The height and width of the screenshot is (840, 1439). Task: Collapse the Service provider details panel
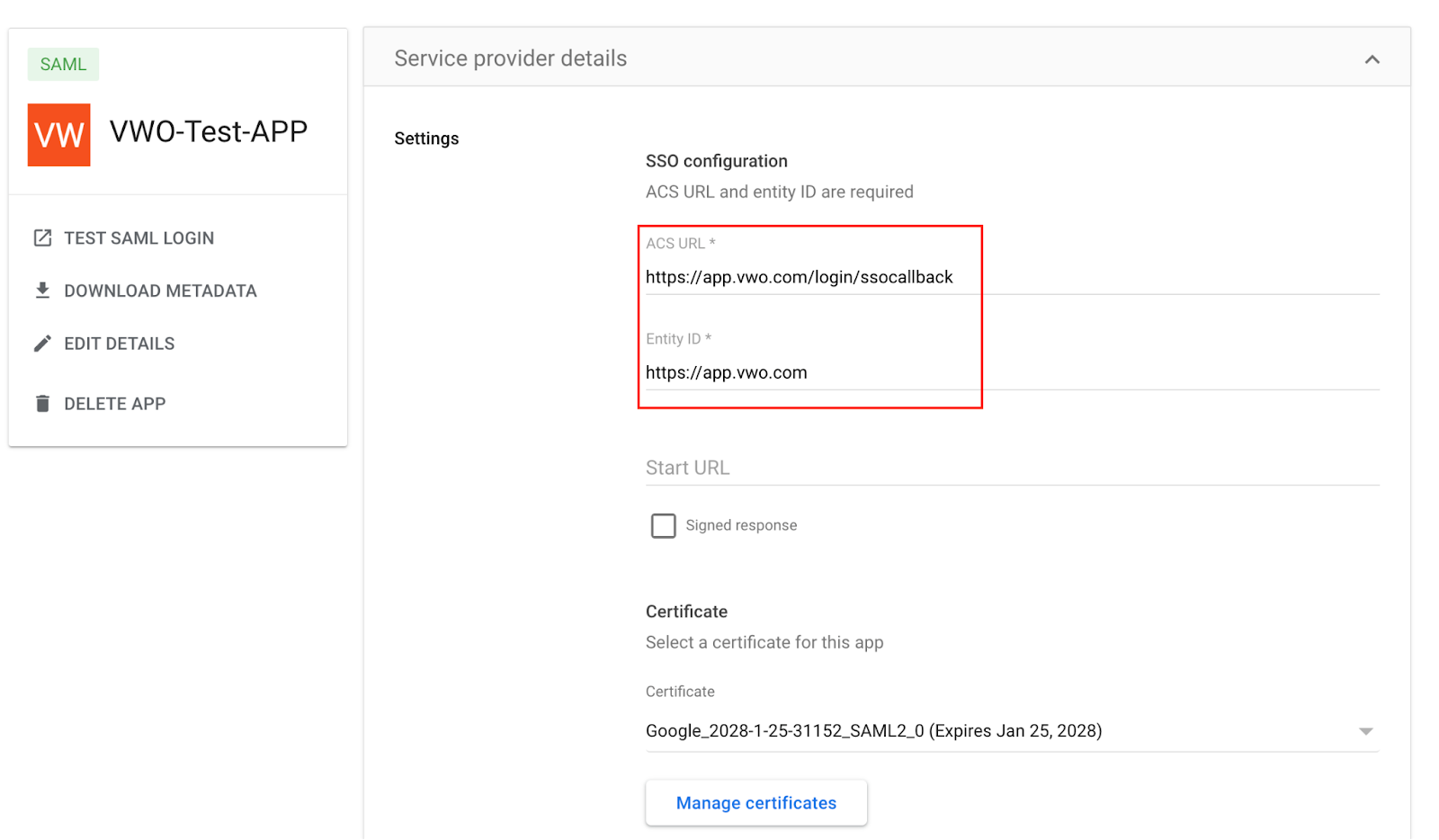tap(1372, 59)
